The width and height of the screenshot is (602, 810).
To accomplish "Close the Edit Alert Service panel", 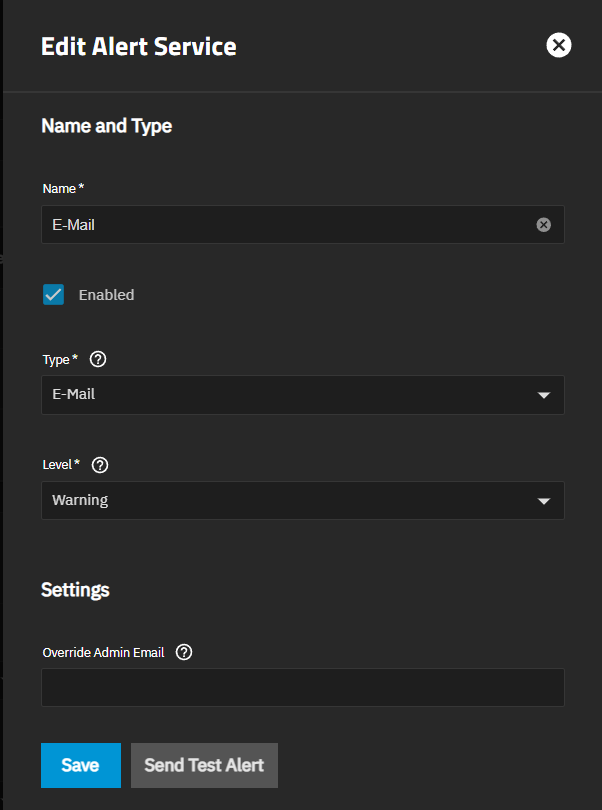I will click(x=559, y=45).
